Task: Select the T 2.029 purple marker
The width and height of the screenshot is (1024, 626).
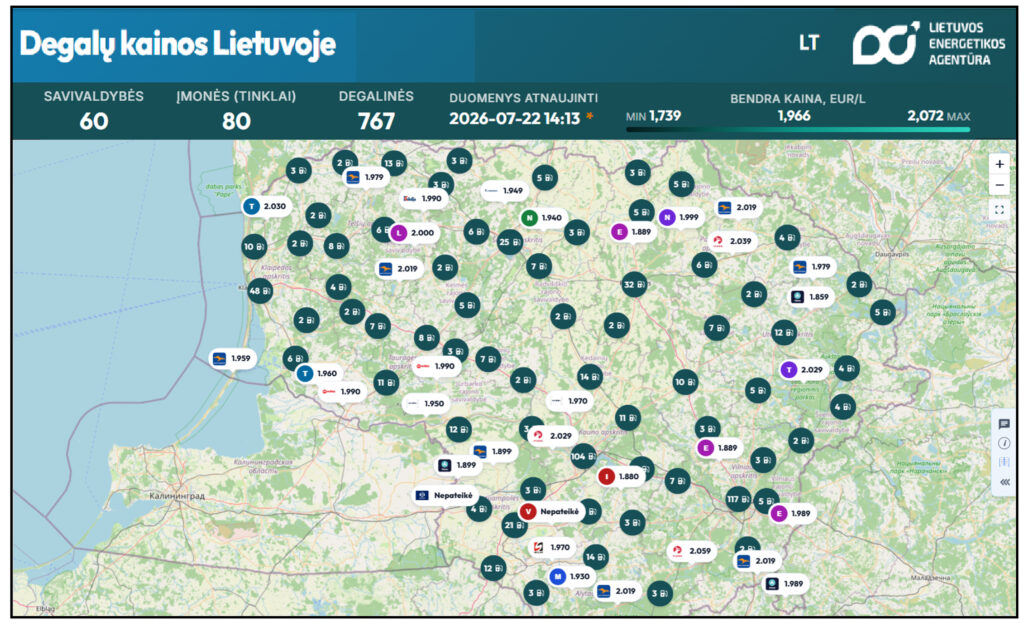Action: 804,369
